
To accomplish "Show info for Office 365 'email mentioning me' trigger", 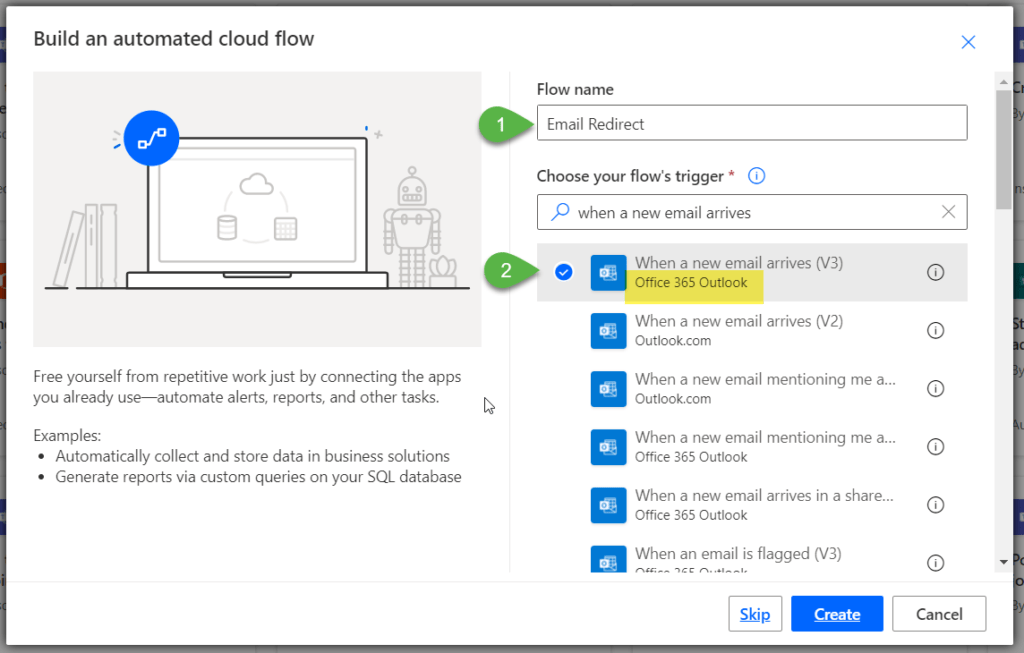I will click(935, 447).
